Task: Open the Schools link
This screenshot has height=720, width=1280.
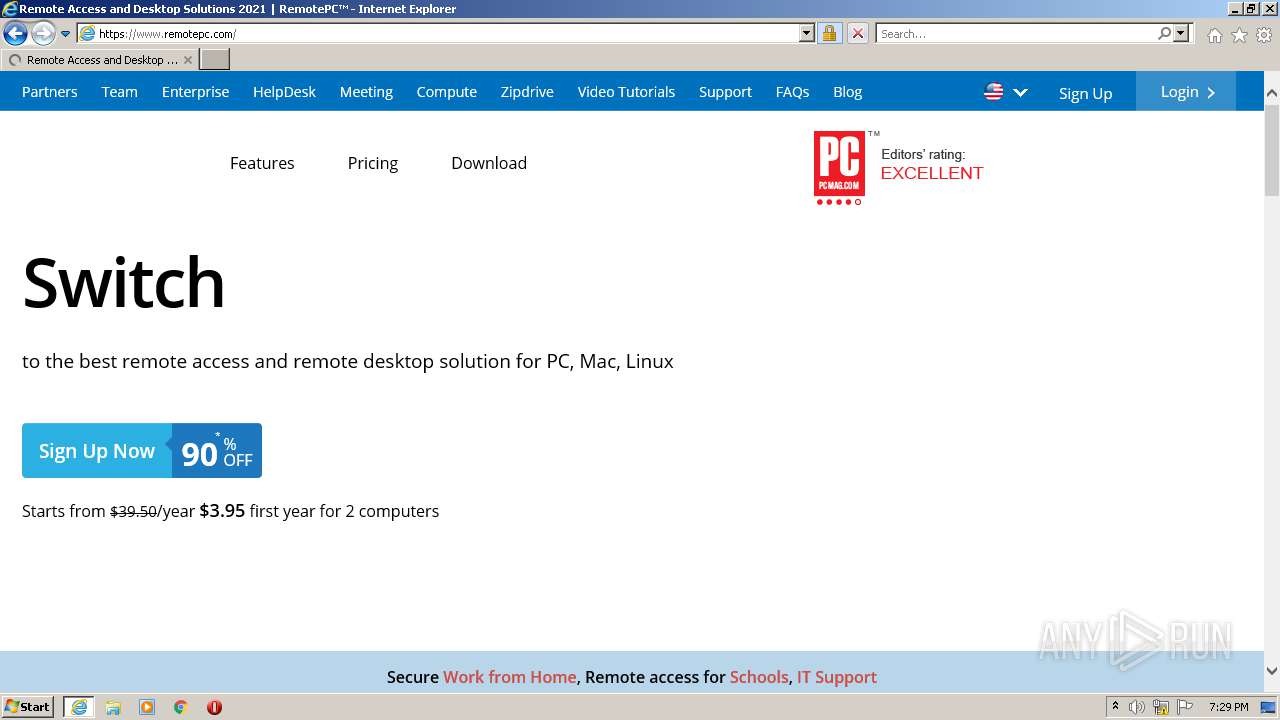Action: pyautogui.click(x=759, y=677)
